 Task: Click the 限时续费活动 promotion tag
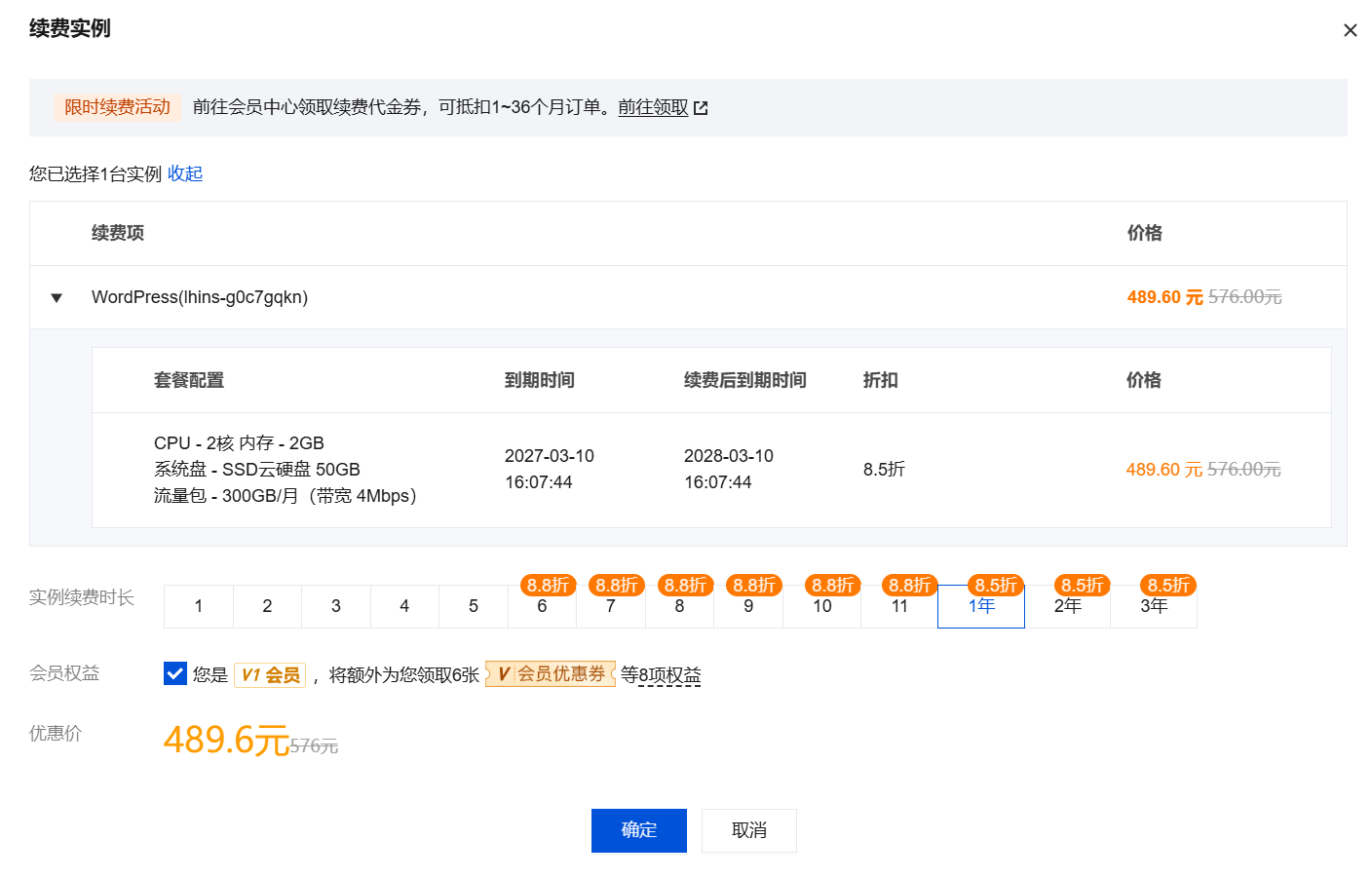[117, 107]
